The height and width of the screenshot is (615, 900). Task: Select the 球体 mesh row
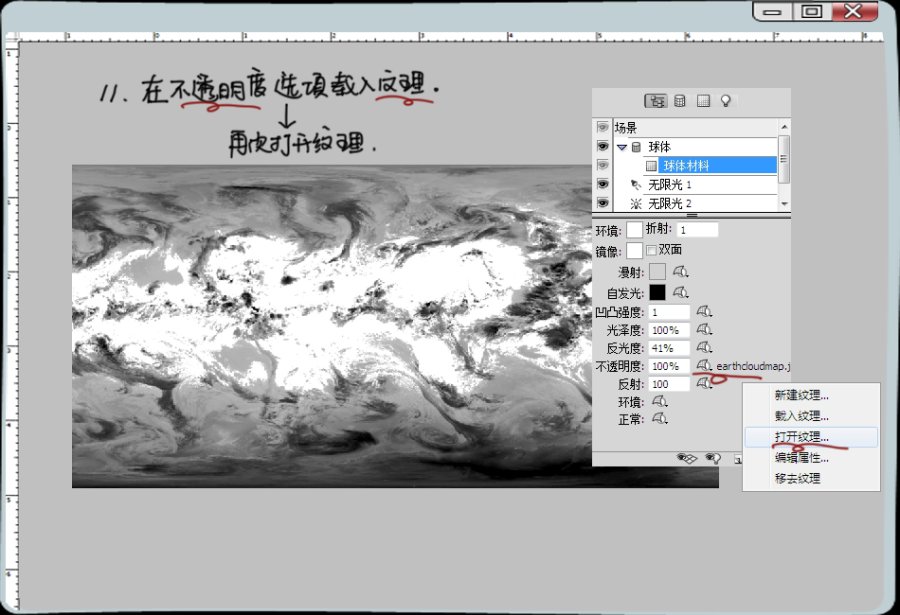click(695, 146)
